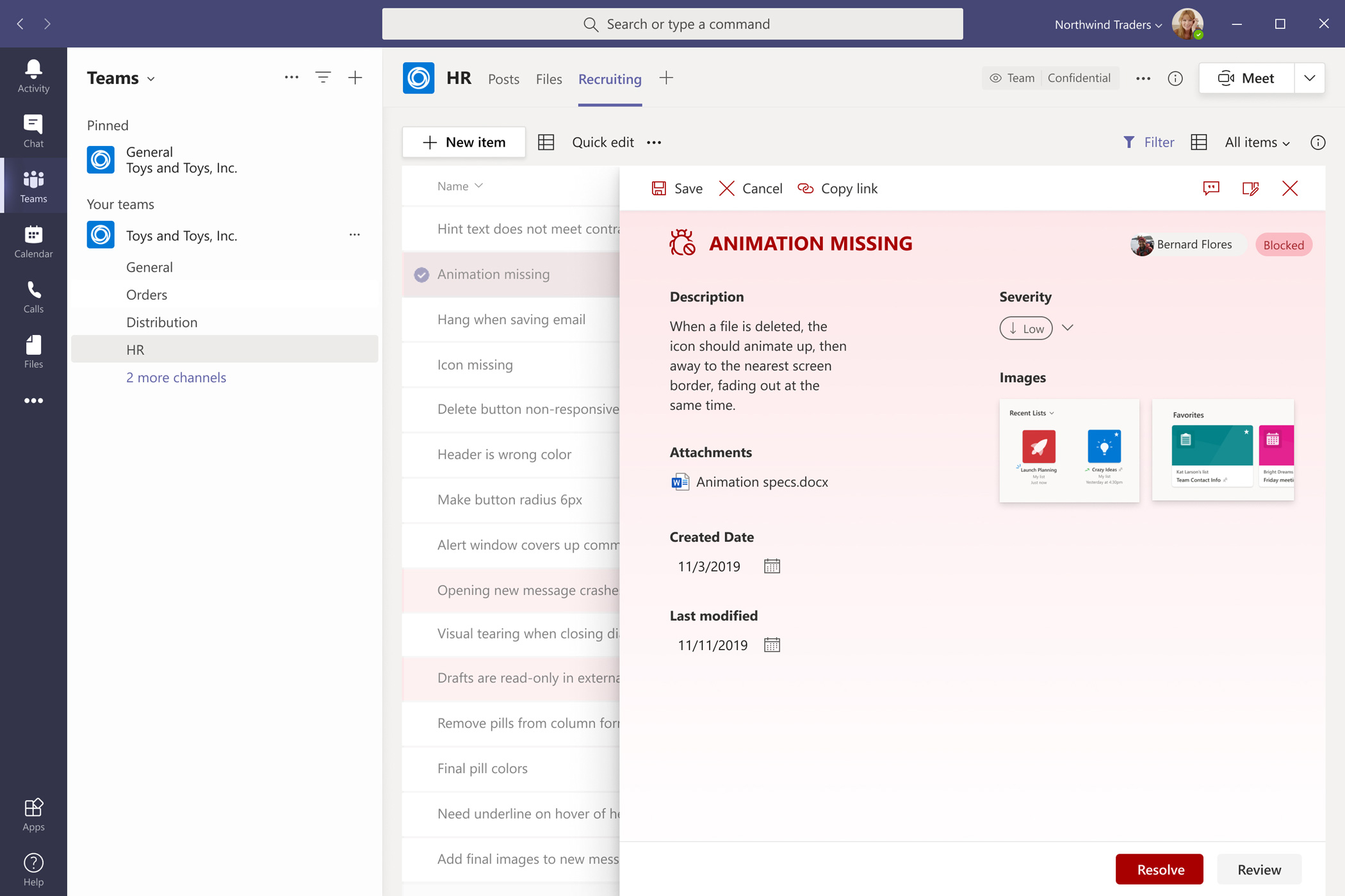
Task: Open the Calls section
Action: coord(33,297)
